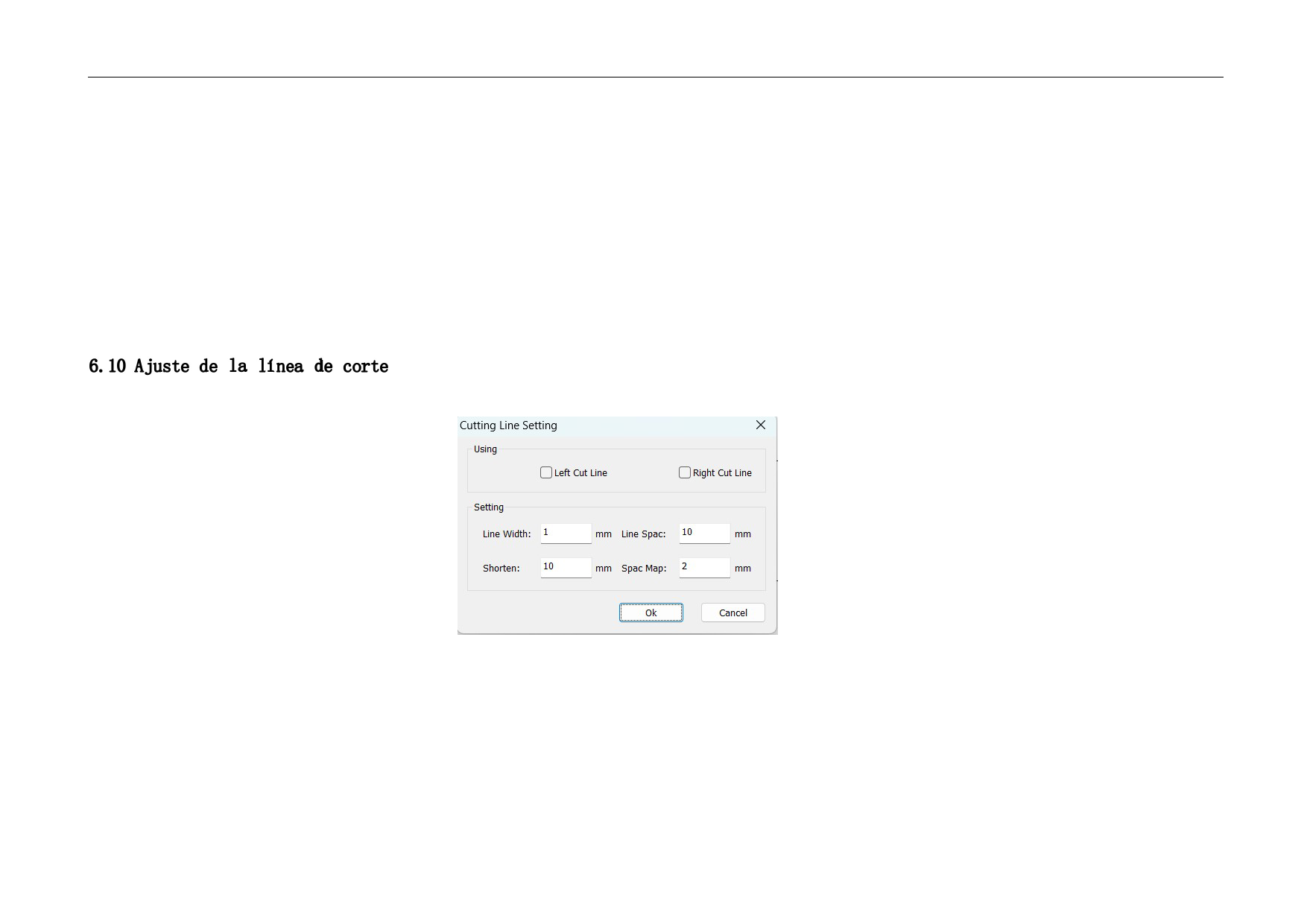The image size is (1307, 924).
Task: Click the Right Cut Line label text
Action: coord(722,473)
